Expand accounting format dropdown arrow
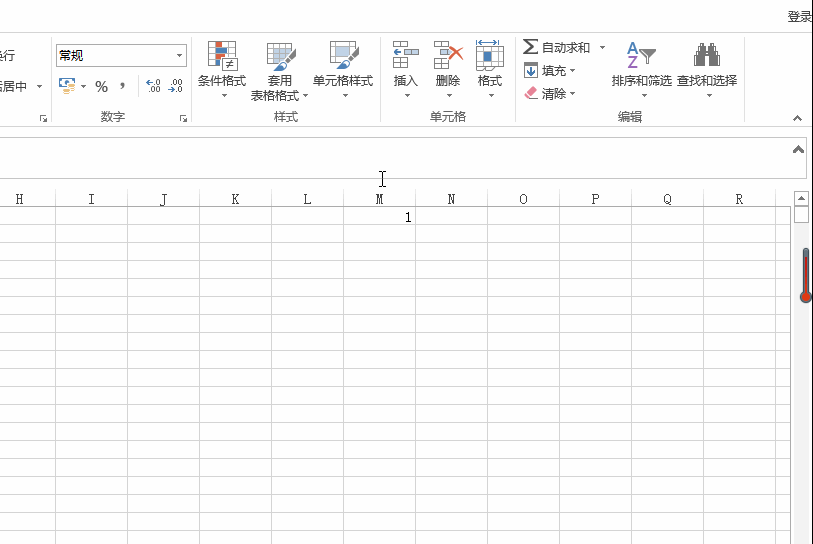This screenshot has height=544, width=813. [x=83, y=87]
